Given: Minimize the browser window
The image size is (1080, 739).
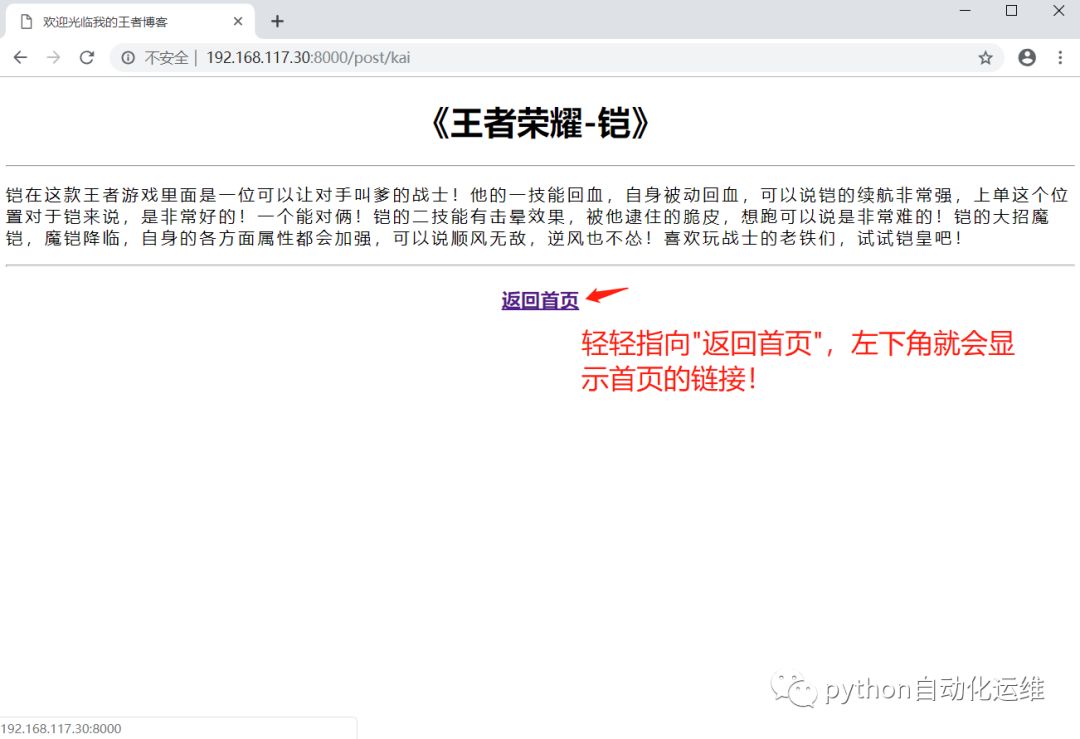Looking at the screenshot, I should click(x=963, y=11).
